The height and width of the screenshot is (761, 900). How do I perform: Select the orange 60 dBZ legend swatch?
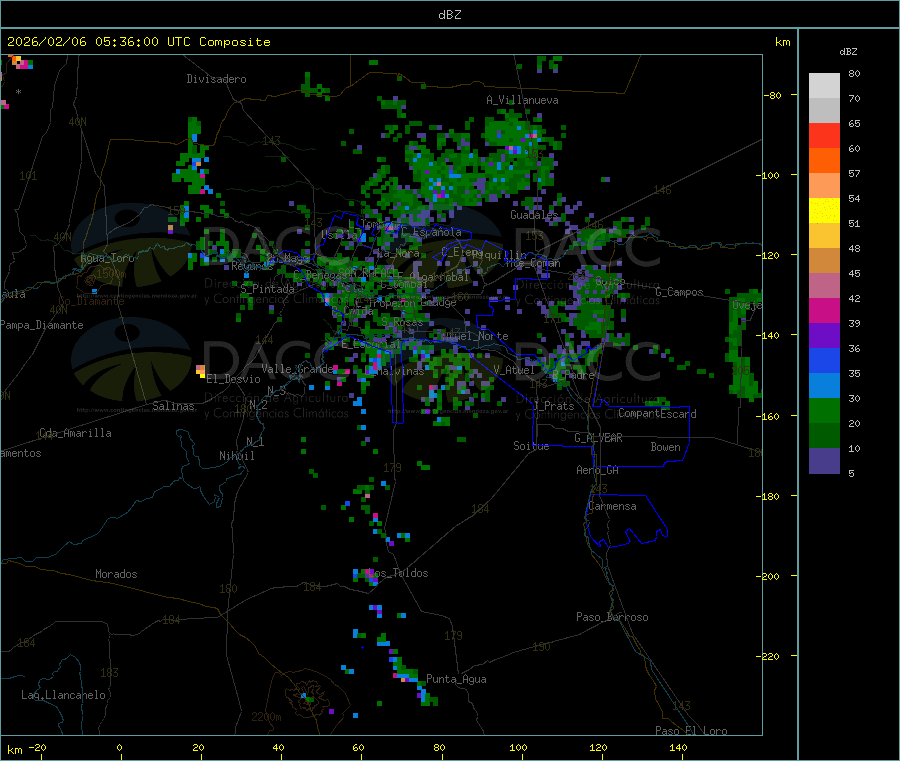(x=824, y=161)
